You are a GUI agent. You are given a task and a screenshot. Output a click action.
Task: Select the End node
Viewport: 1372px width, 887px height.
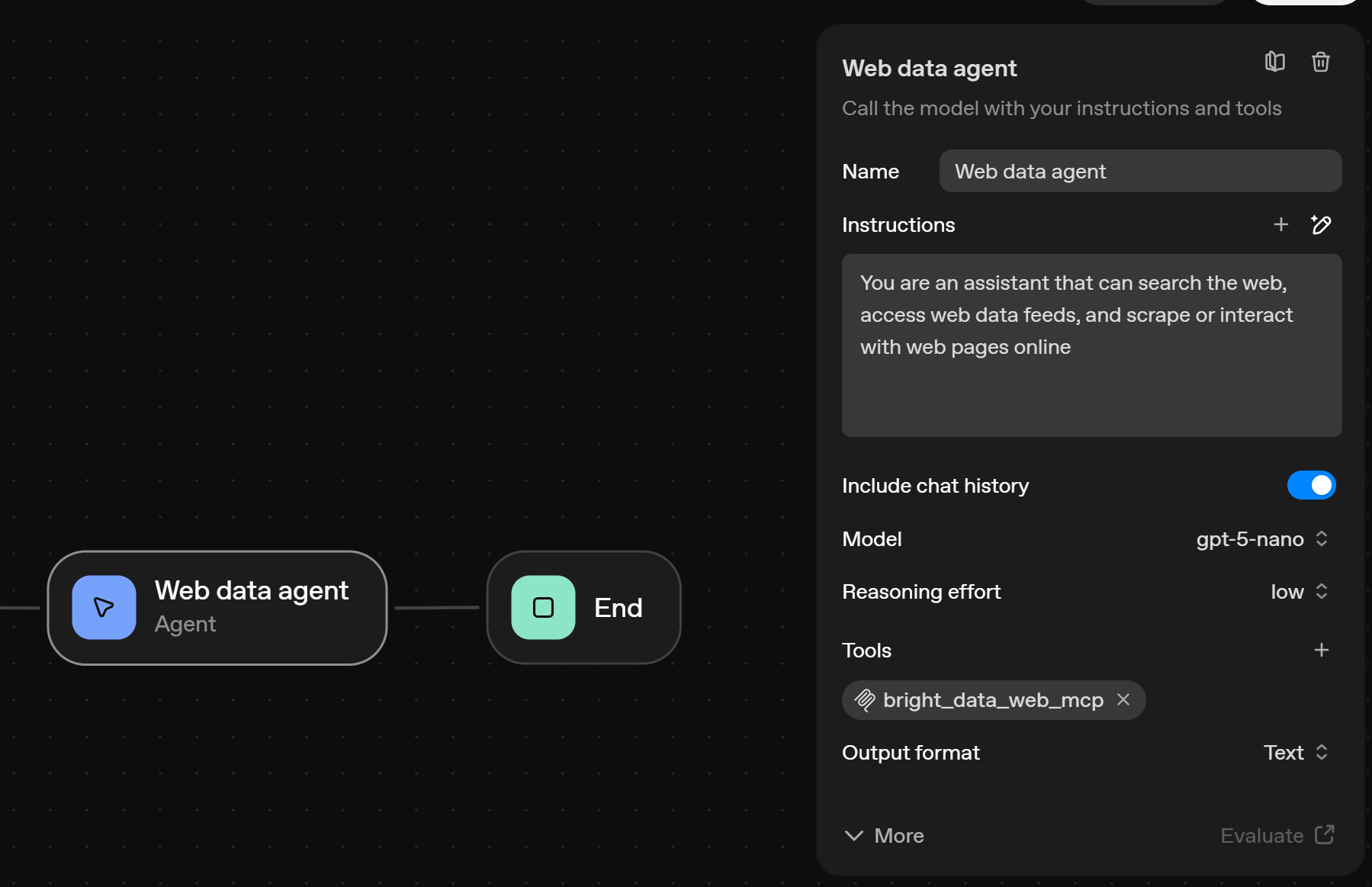click(583, 607)
